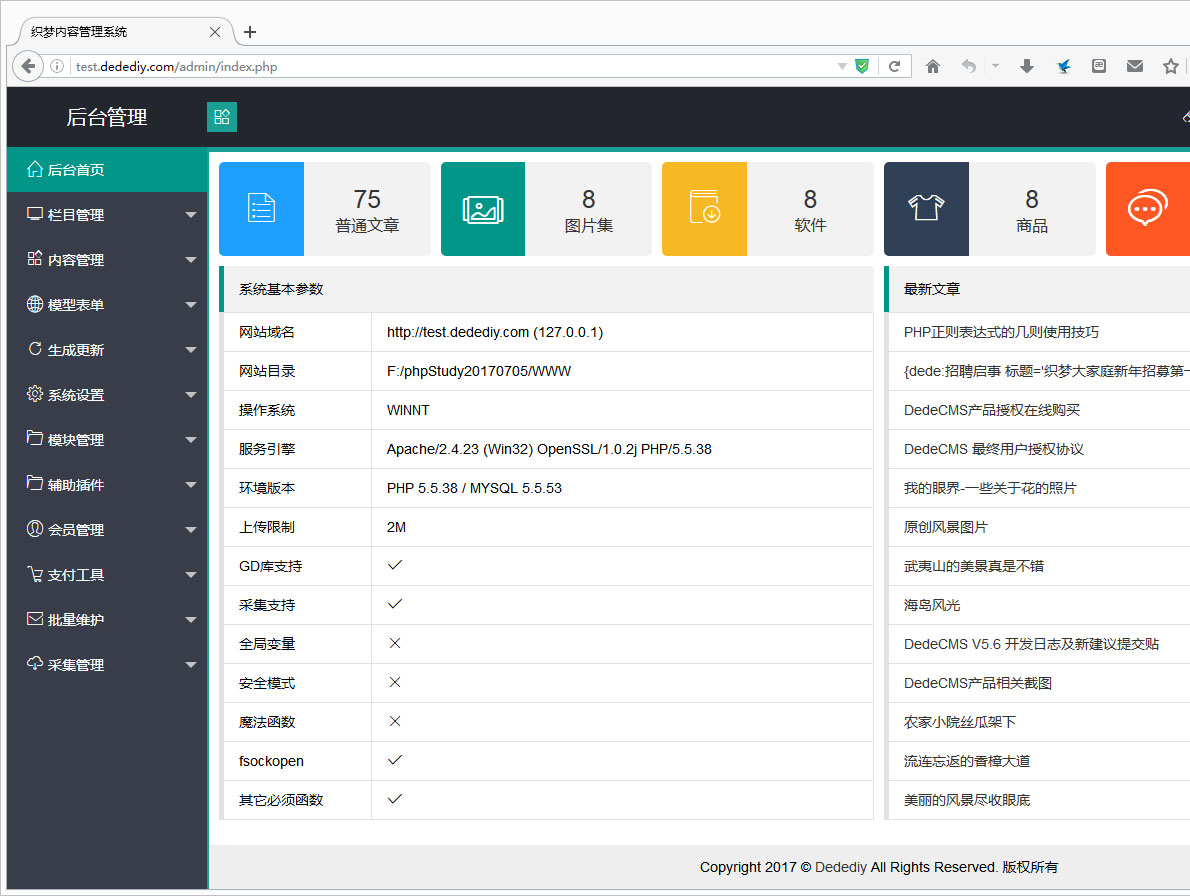Expand the 内容管理 menu arrow
This screenshot has height=896, width=1190.
(x=190, y=259)
